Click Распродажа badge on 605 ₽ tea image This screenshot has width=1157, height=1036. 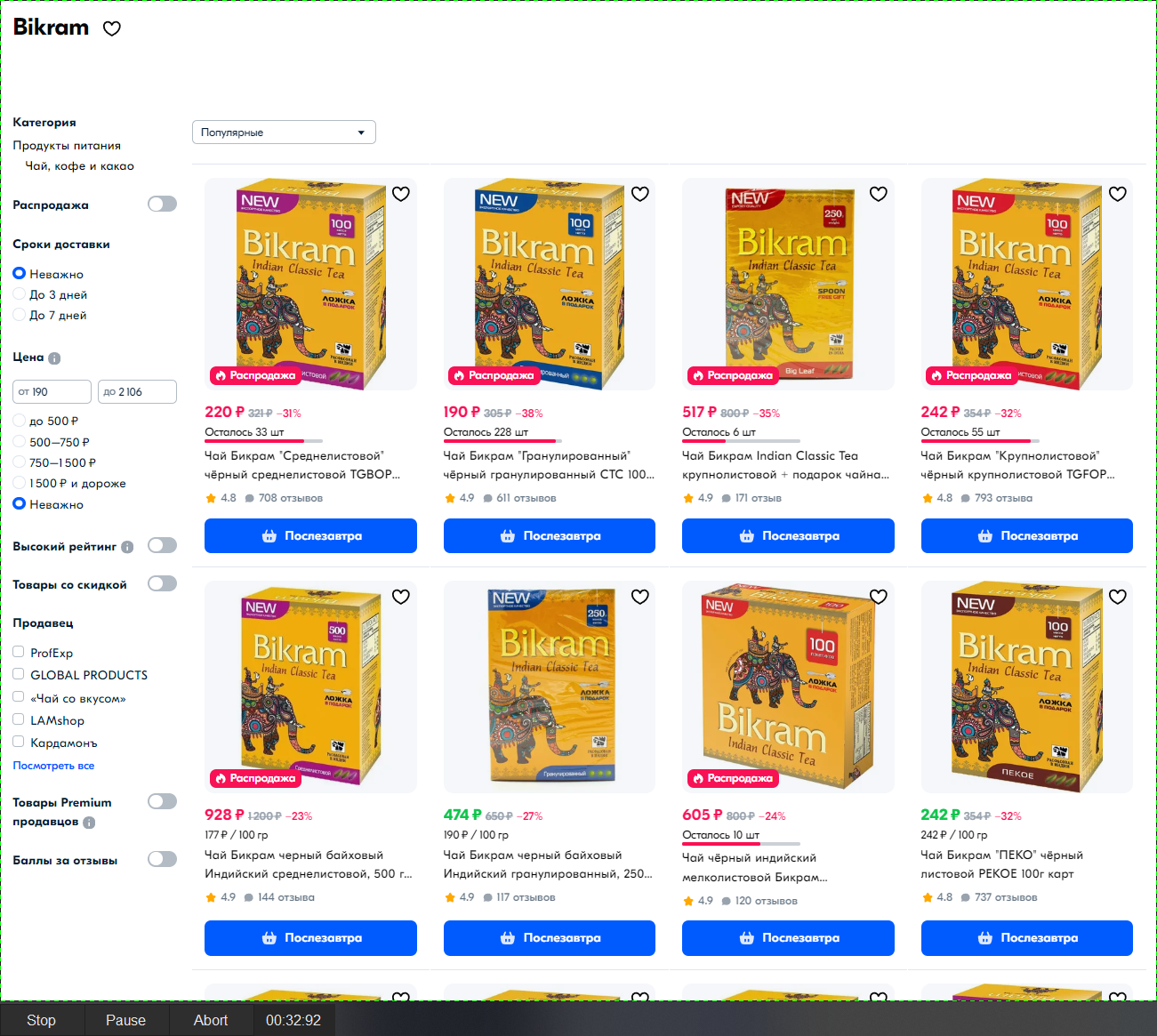(732, 778)
